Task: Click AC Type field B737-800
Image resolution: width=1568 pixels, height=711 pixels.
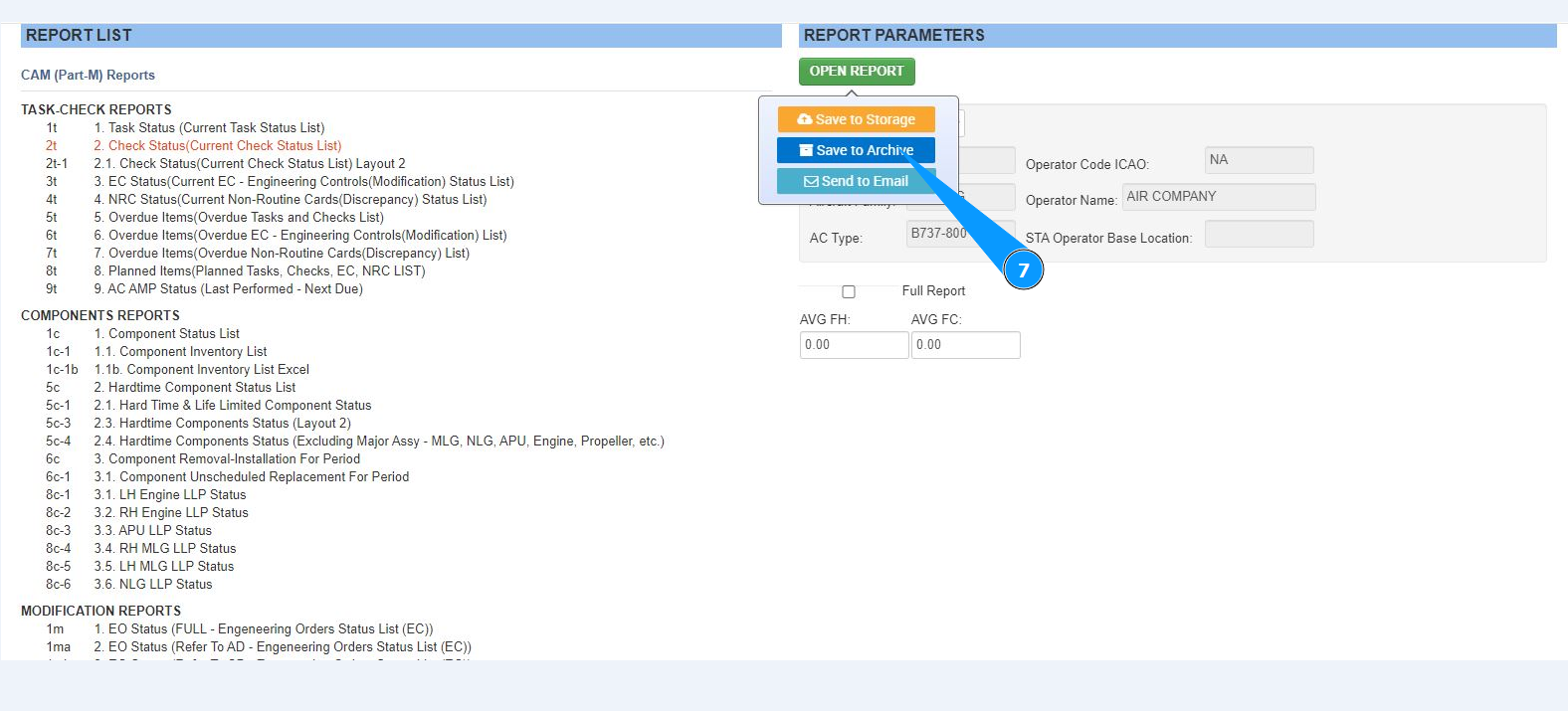Action: (960, 234)
